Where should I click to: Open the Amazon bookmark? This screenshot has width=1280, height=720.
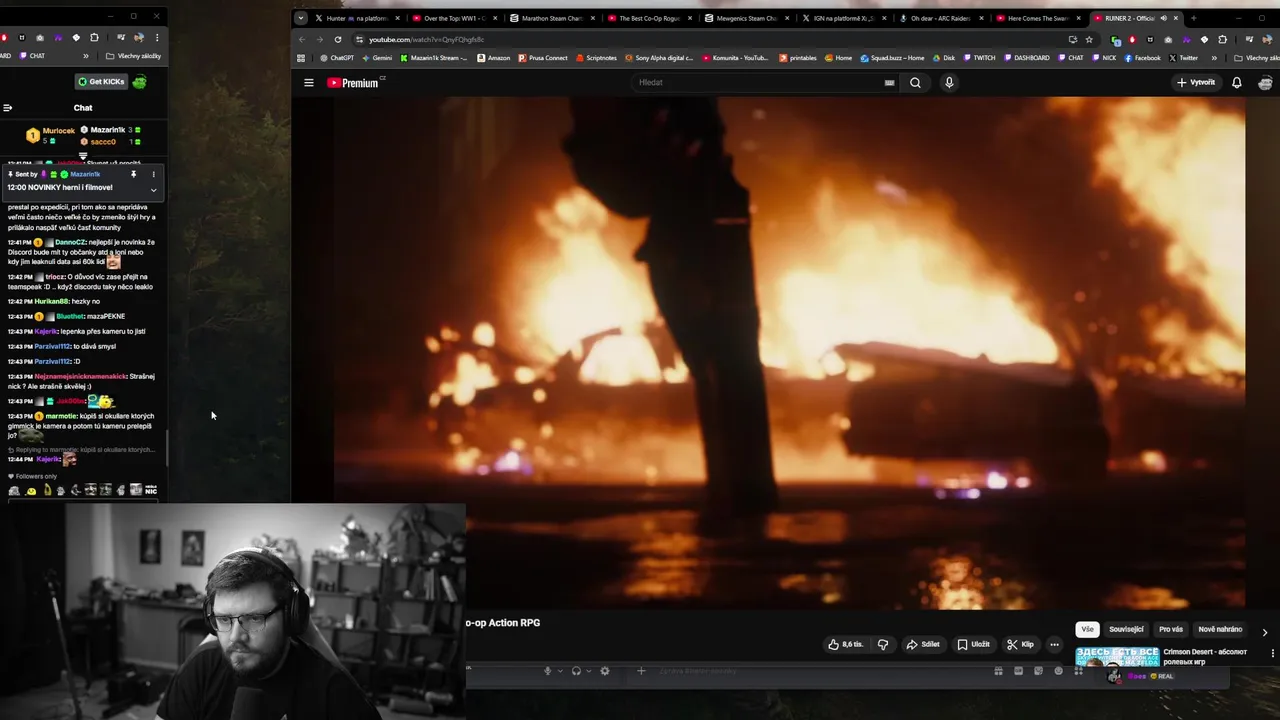493,58
